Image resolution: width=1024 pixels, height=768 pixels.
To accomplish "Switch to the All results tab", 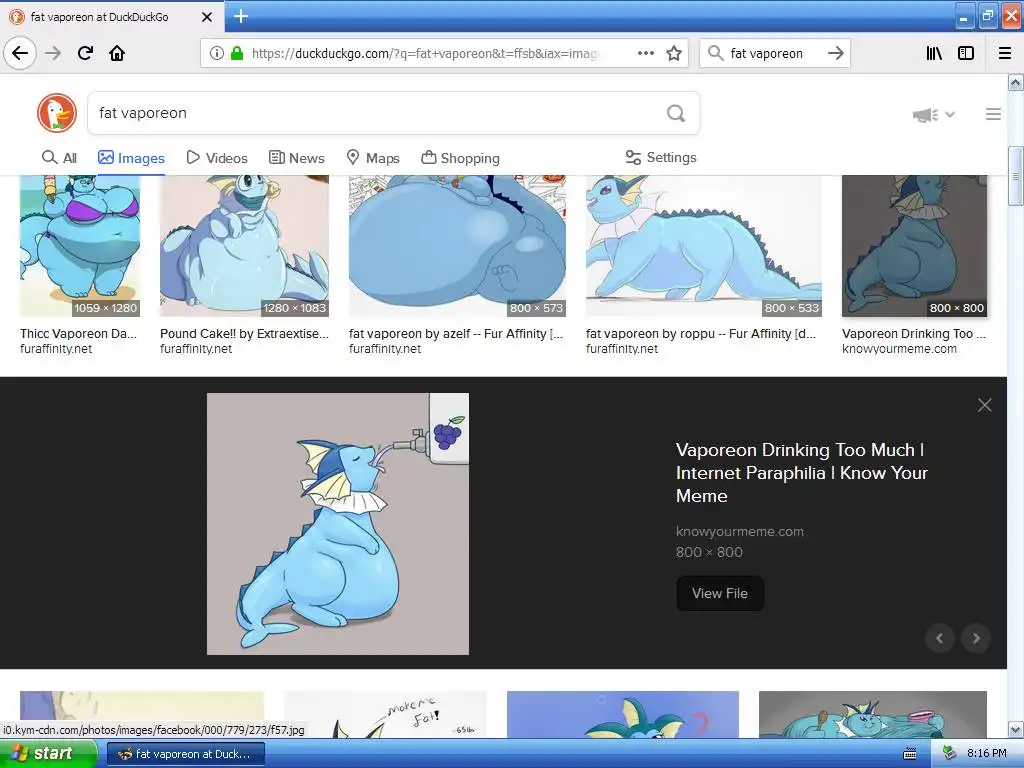I will click(59, 158).
